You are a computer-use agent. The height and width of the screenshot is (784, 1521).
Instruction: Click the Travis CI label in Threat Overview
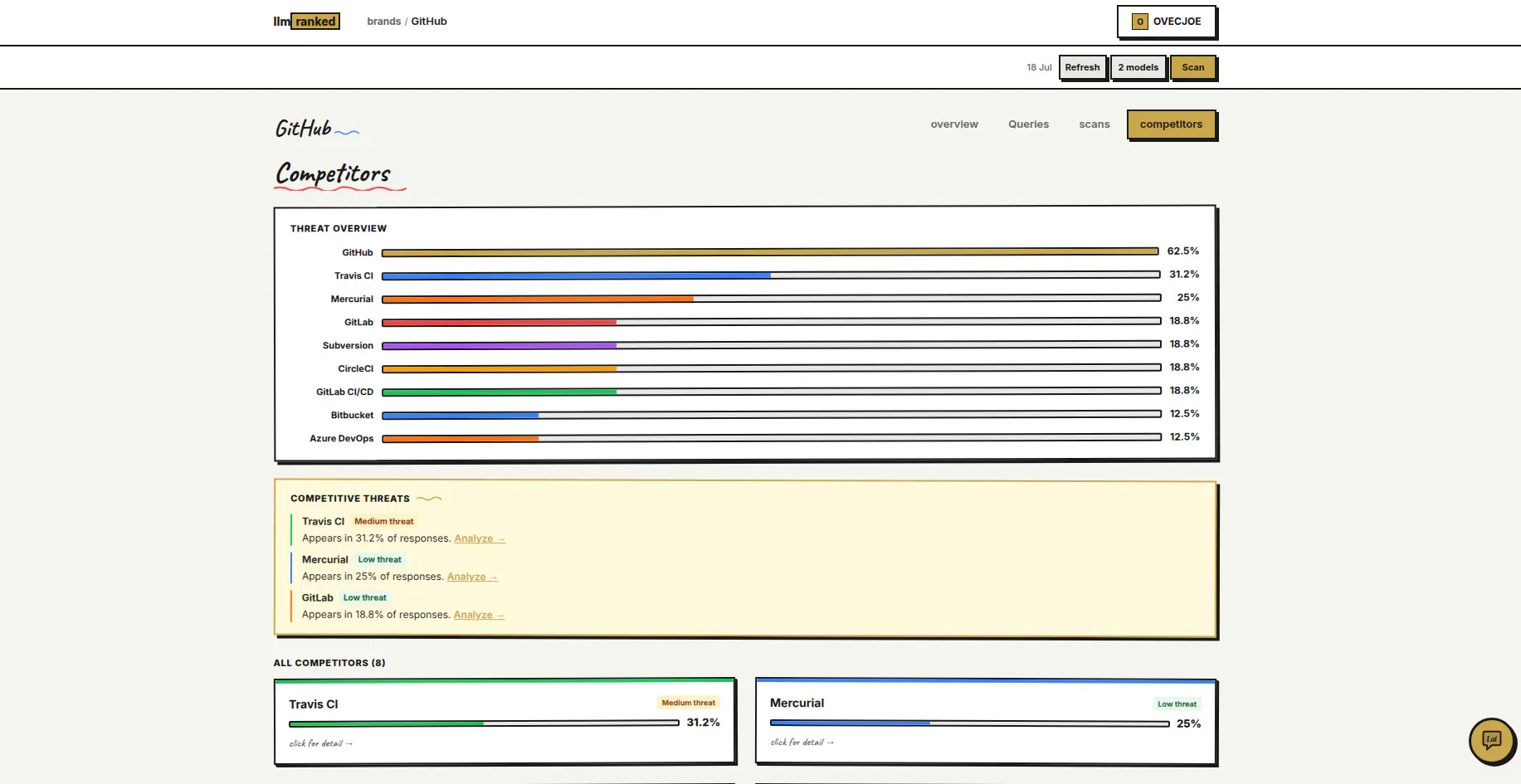(354, 275)
